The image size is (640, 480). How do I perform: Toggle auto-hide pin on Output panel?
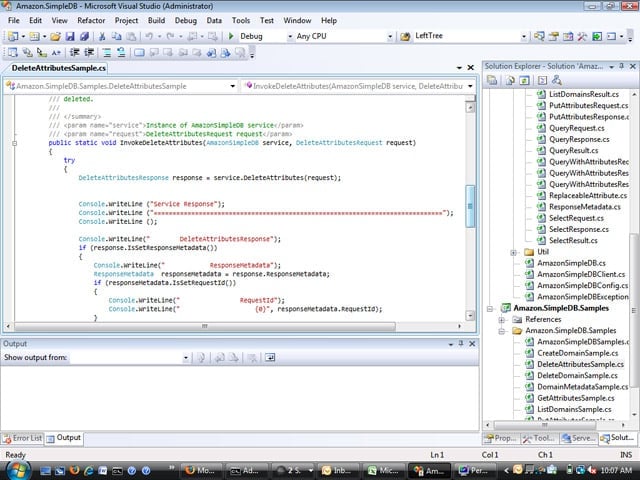[461, 344]
